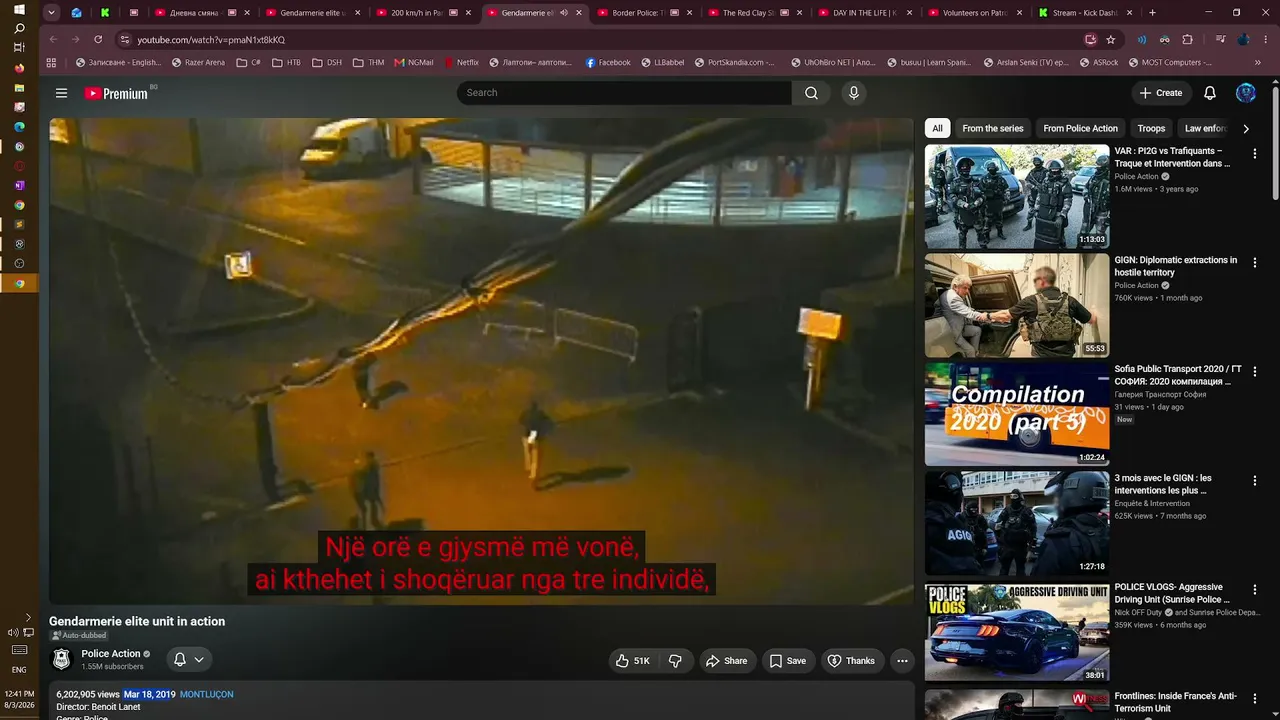Save the video to a playlist
The image size is (1280, 720).
[787, 661]
